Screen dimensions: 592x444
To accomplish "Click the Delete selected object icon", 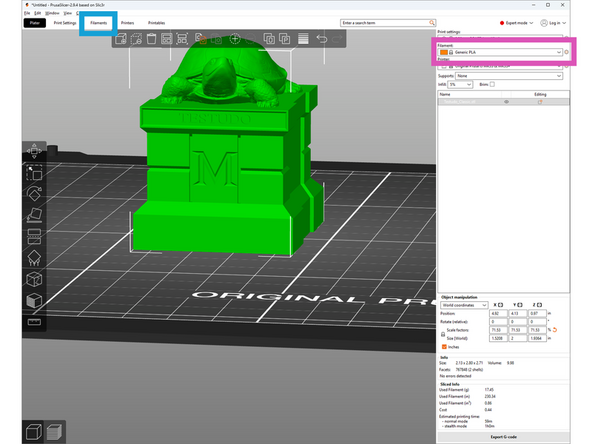I will pyautogui.click(x=136, y=39).
